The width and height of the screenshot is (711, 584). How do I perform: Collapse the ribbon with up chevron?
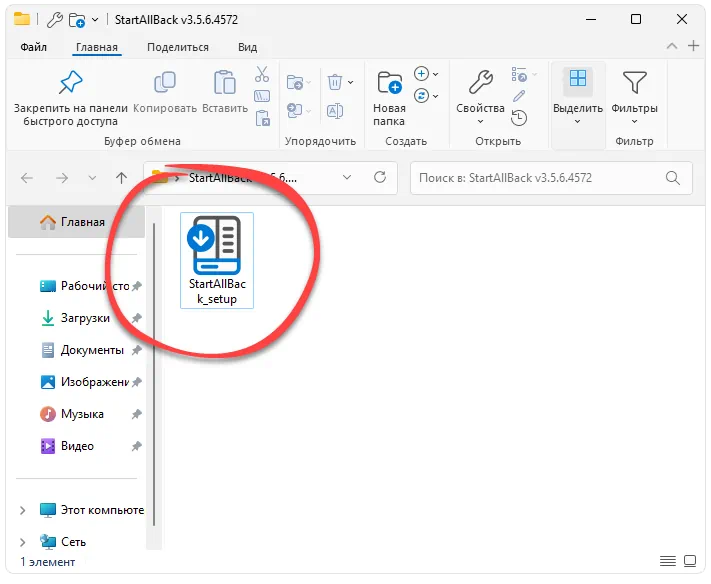tap(672, 46)
